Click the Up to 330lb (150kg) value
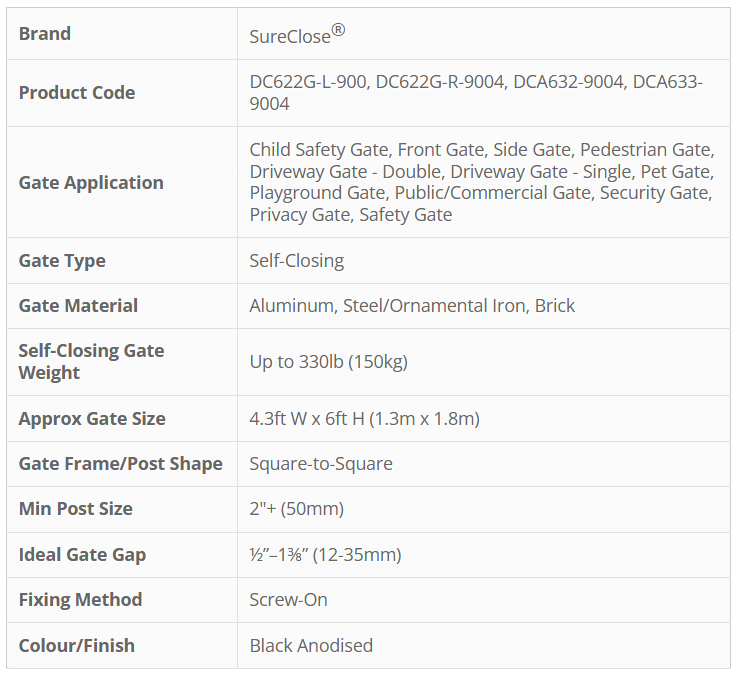Viewport: 737px width, 675px height. click(328, 361)
